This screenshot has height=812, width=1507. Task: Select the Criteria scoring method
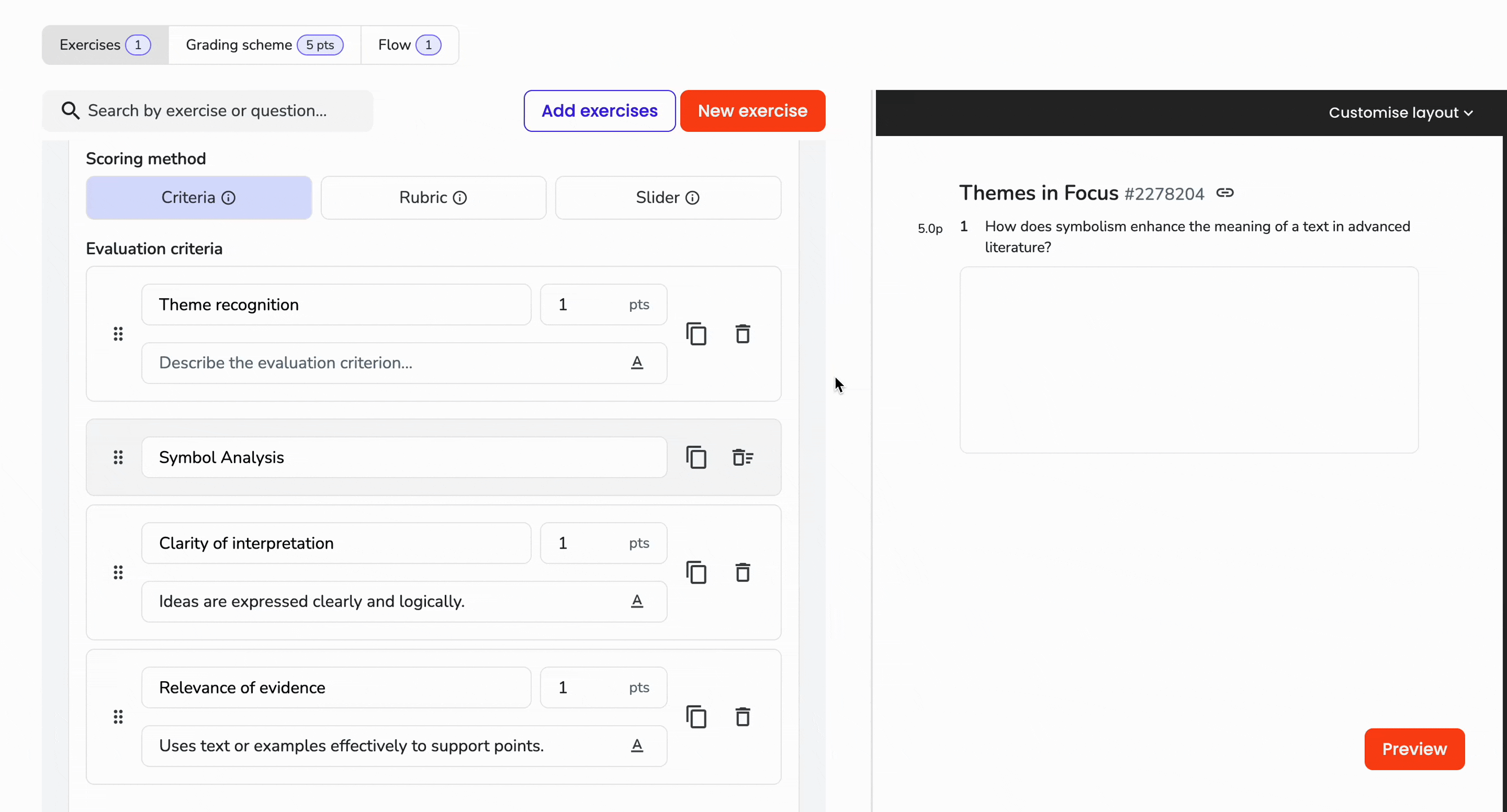pyautogui.click(x=199, y=198)
